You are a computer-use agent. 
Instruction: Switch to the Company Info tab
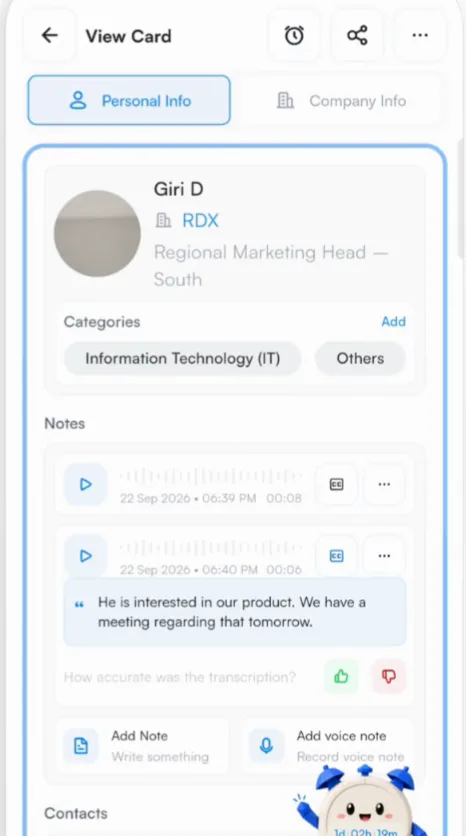coord(341,100)
